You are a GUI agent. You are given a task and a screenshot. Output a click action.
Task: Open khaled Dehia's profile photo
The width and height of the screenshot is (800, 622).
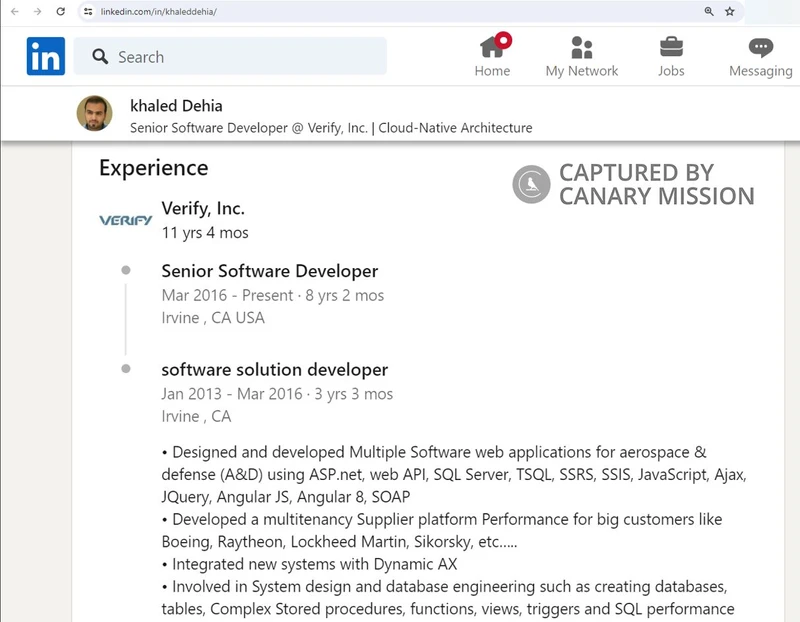(x=95, y=114)
